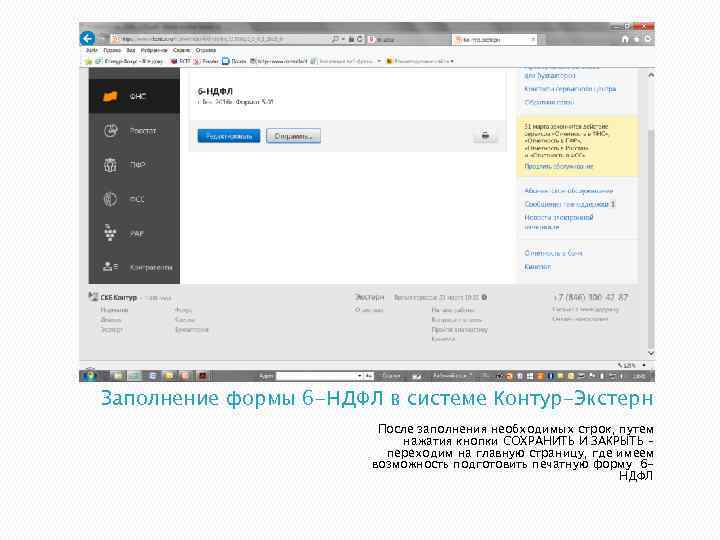Open the ПФР section icon
The height and width of the screenshot is (540, 720).
[x=110, y=164]
